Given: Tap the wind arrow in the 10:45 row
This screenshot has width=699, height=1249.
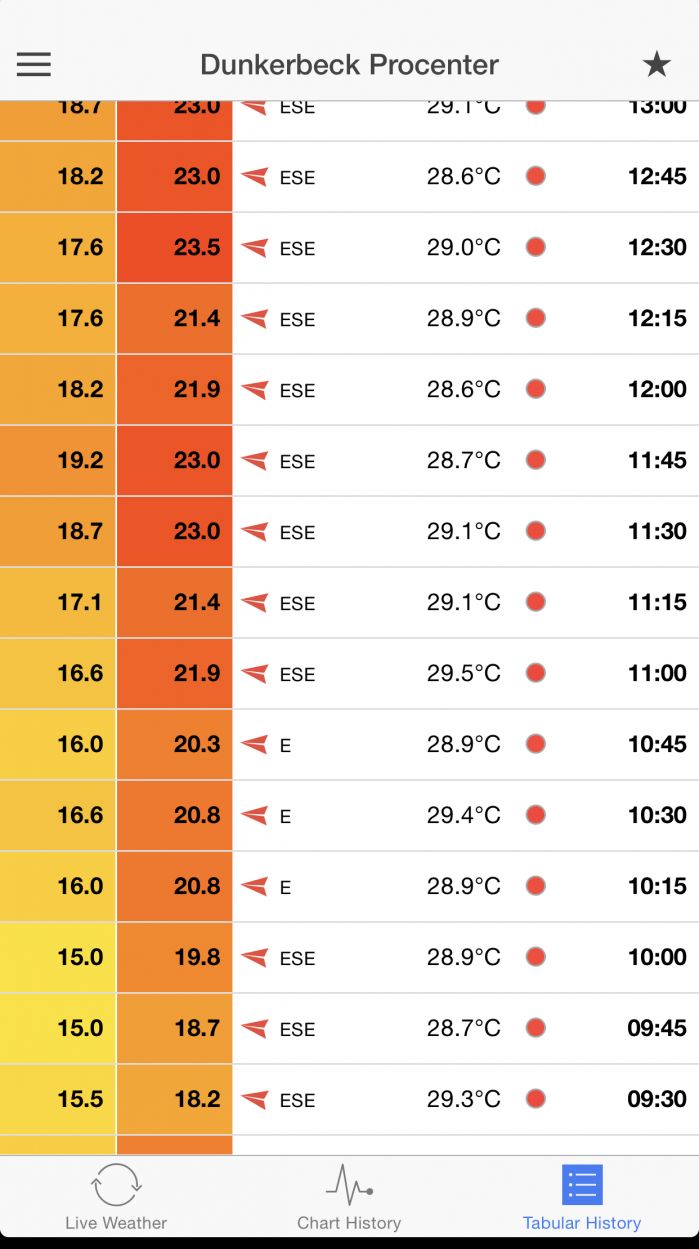Looking at the screenshot, I should (255, 745).
